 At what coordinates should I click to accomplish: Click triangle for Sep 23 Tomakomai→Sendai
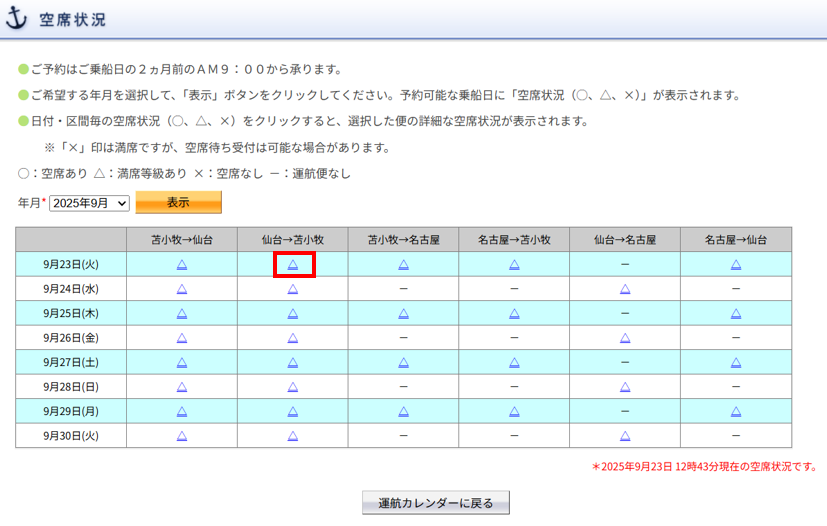pos(181,264)
